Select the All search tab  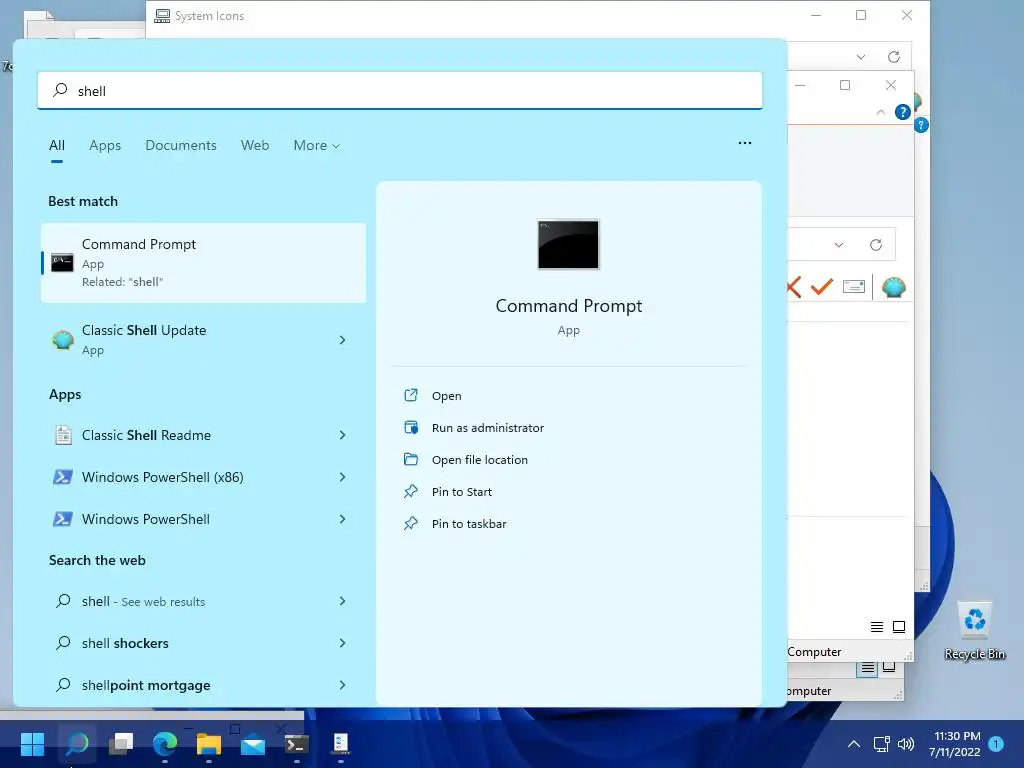(x=57, y=146)
